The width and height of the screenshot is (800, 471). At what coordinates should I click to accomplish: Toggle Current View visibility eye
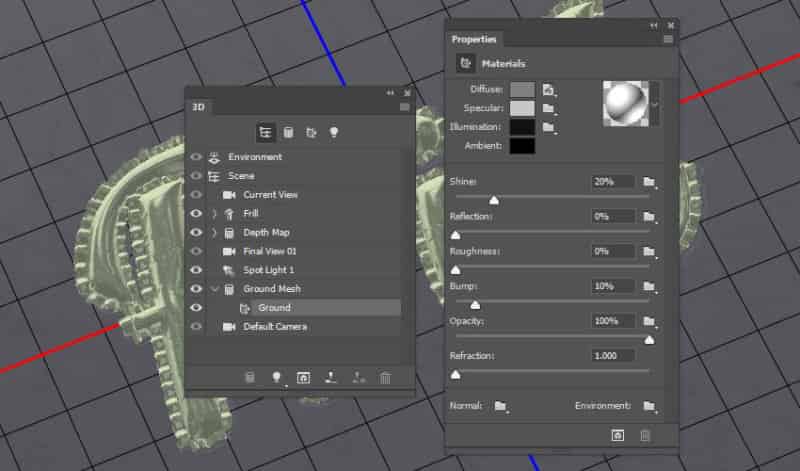[x=196, y=194]
